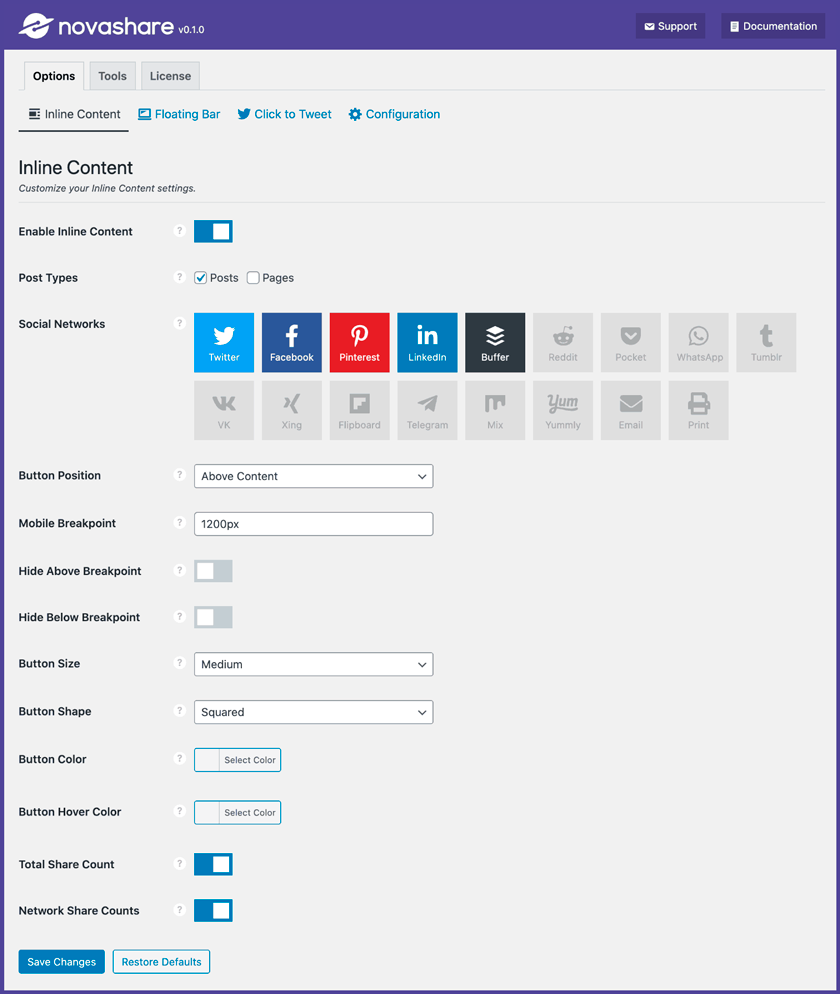Click help icon next to Button Size
Viewport: 840px width, 994px height.
pyautogui.click(x=179, y=663)
